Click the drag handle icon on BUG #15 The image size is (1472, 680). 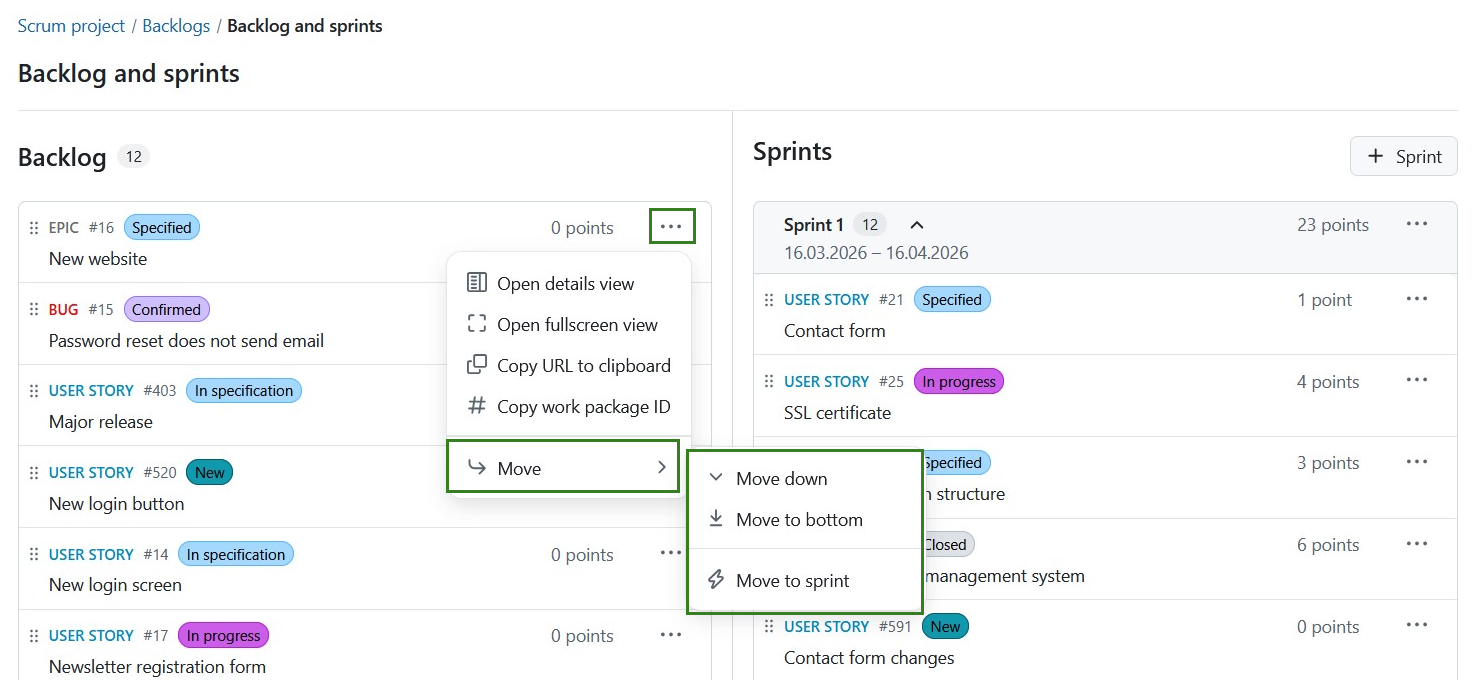point(33,309)
